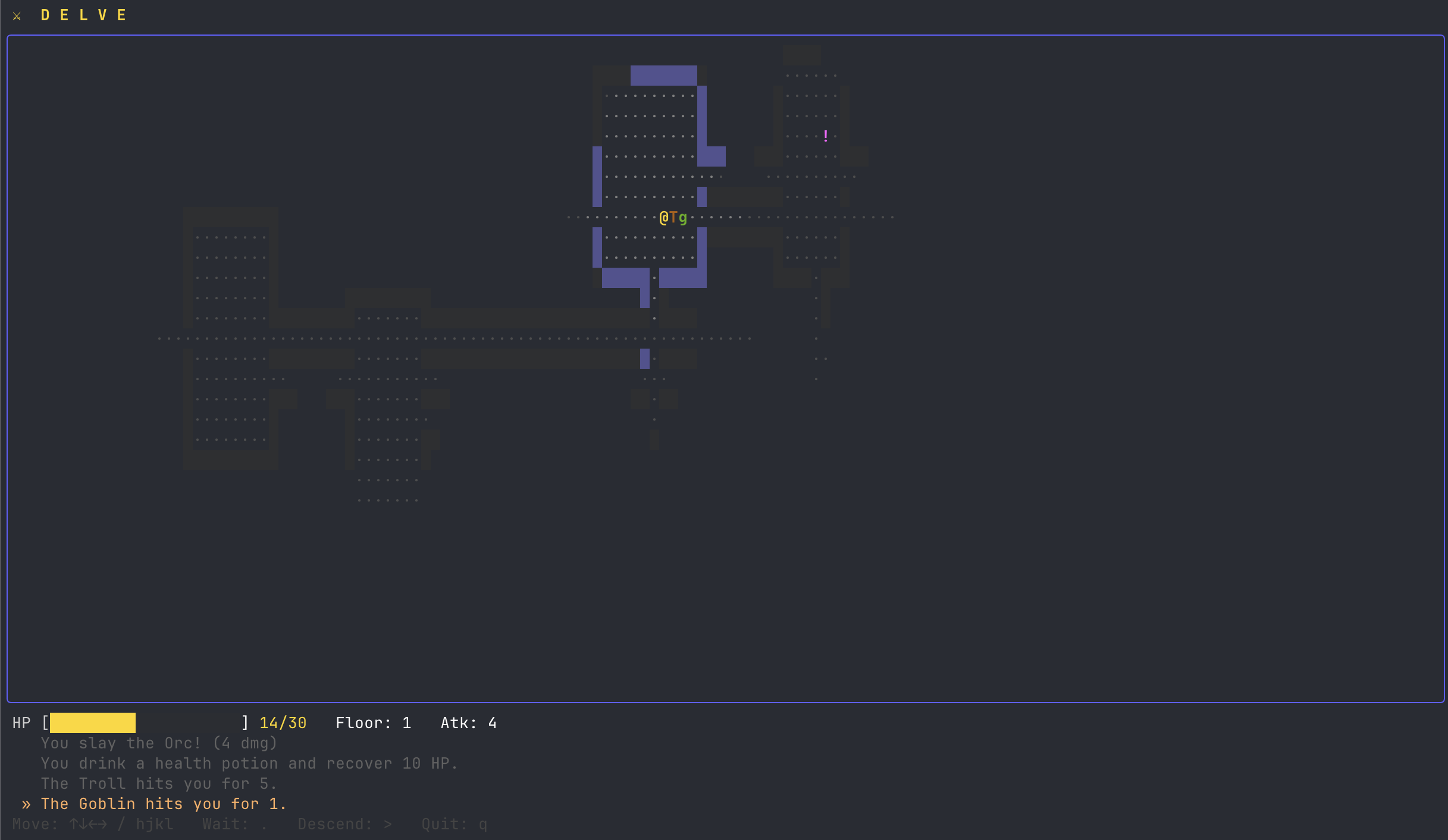Image resolution: width=1448 pixels, height=840 pixels.
Task: Click the magenta ! potion item
Action: pos(826,136)
